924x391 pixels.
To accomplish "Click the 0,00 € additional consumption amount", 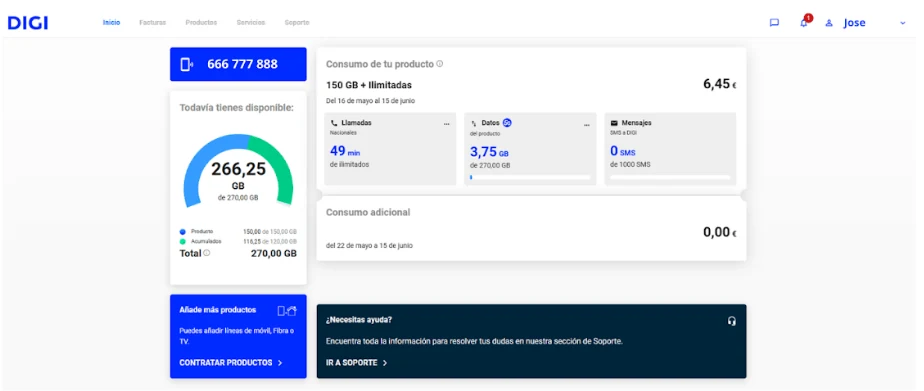I will (720, 232).
